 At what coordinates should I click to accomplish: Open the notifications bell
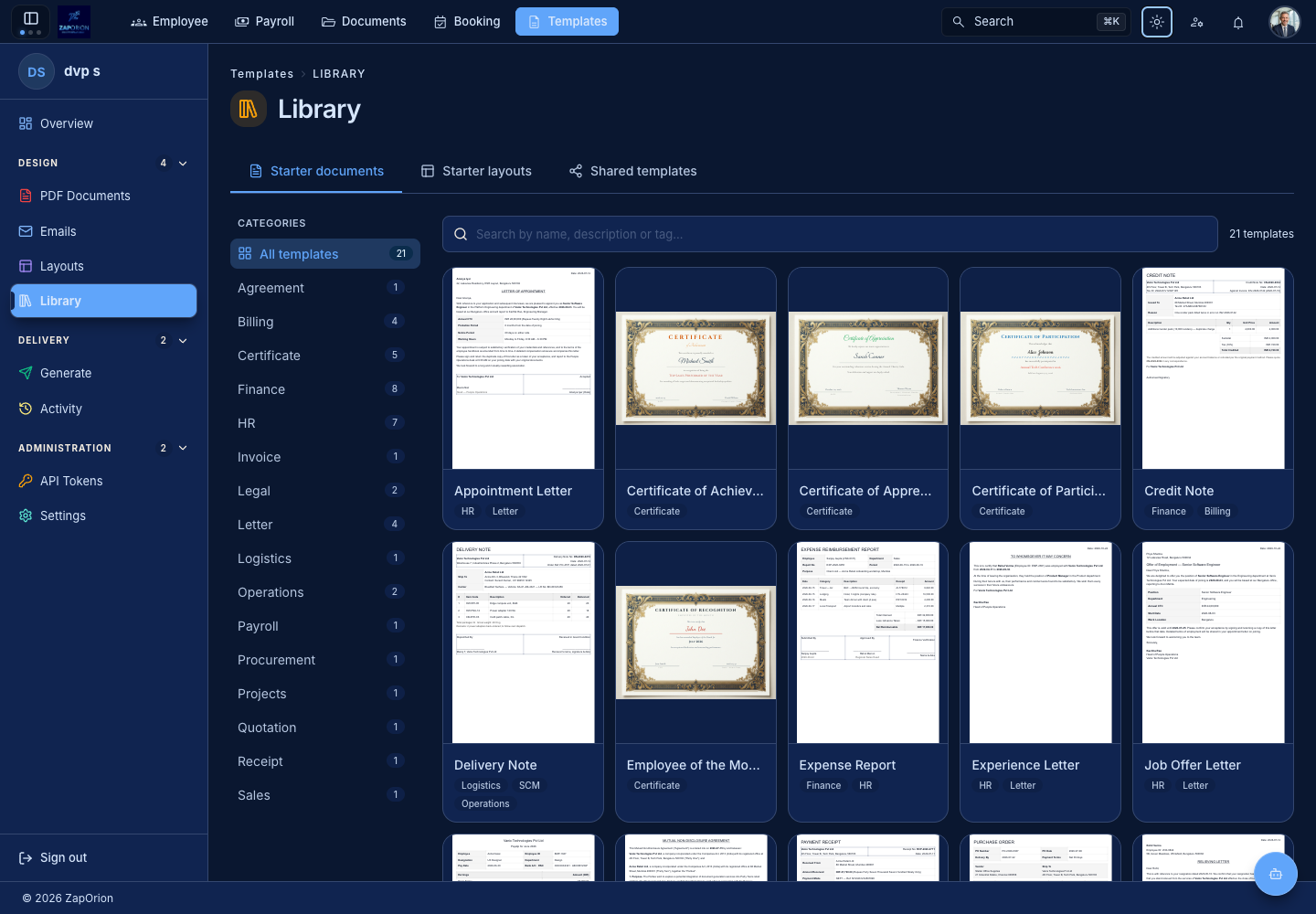click(x=1238, y=22)
